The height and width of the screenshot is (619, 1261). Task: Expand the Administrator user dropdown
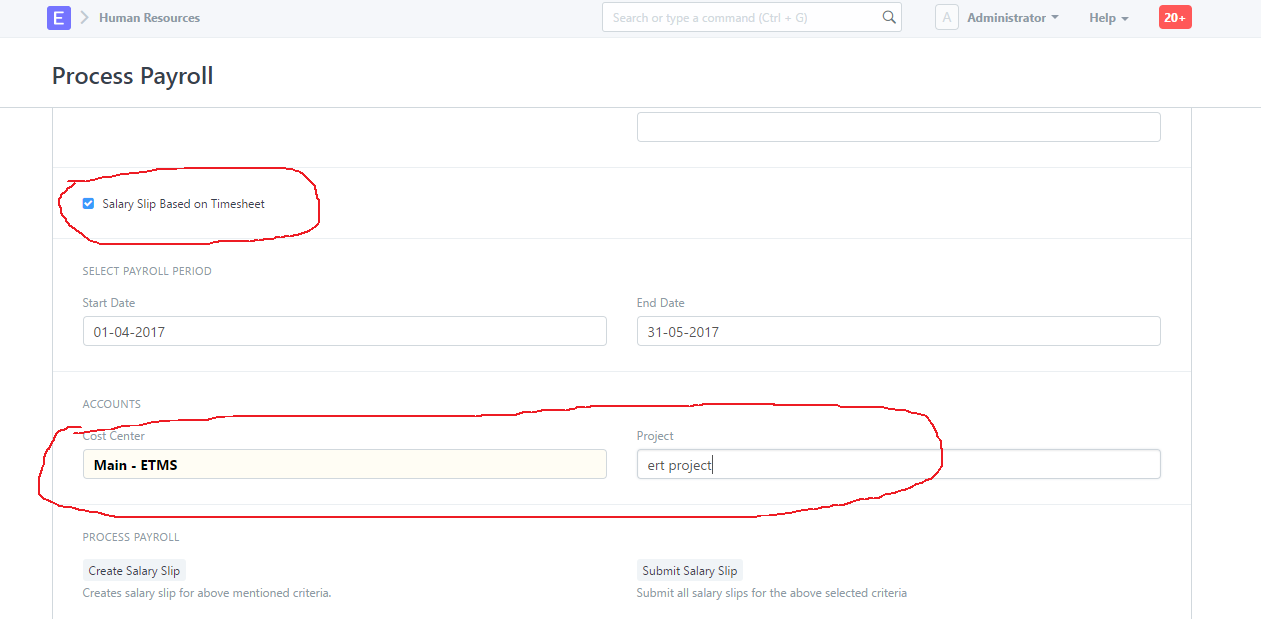[1012, 18]
